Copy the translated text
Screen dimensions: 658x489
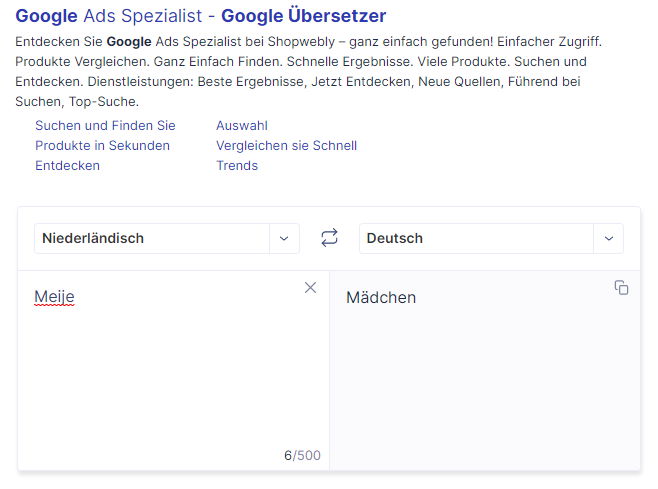pos(621,288)
